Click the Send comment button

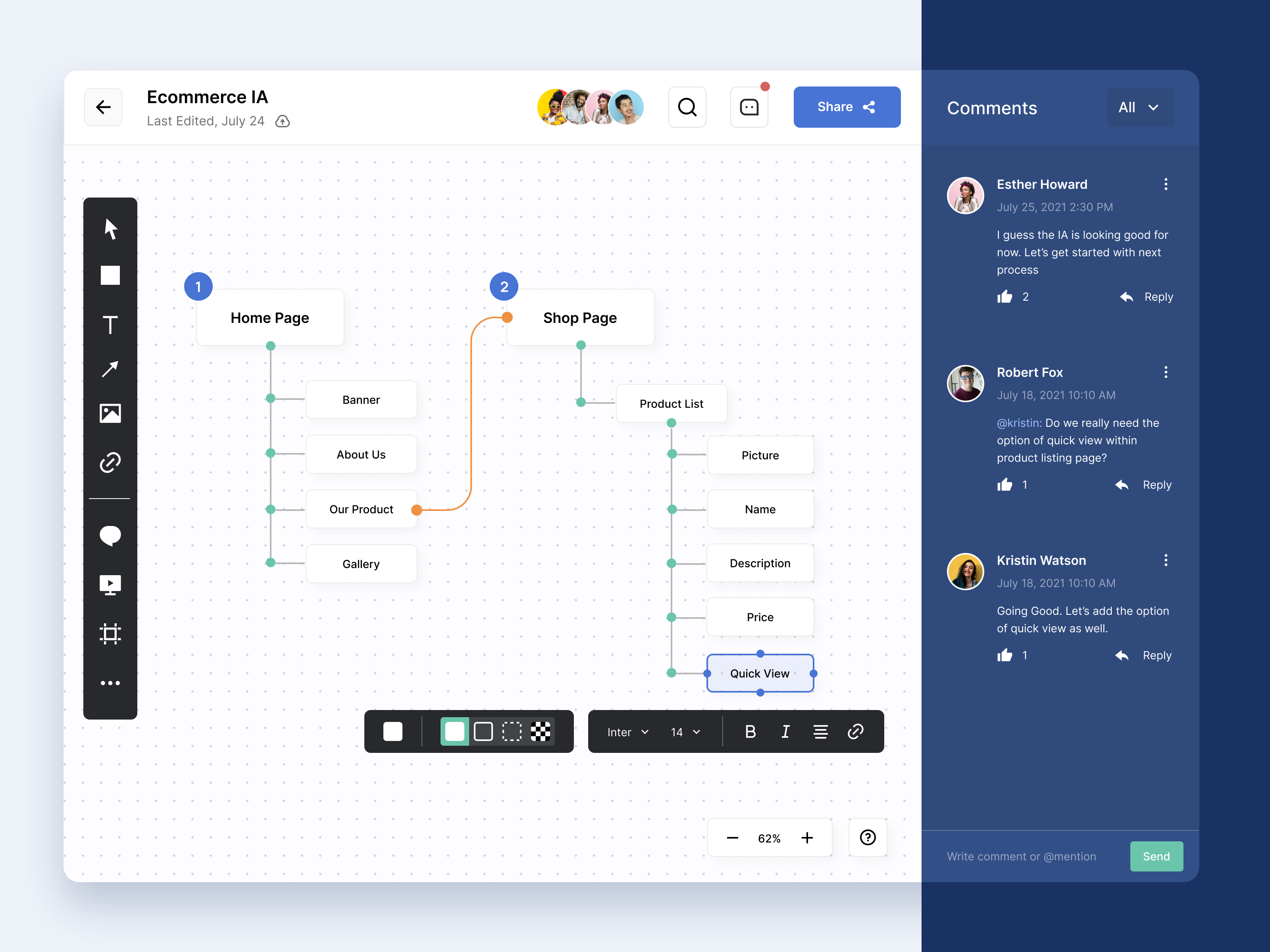click(x=1156, y=856)
